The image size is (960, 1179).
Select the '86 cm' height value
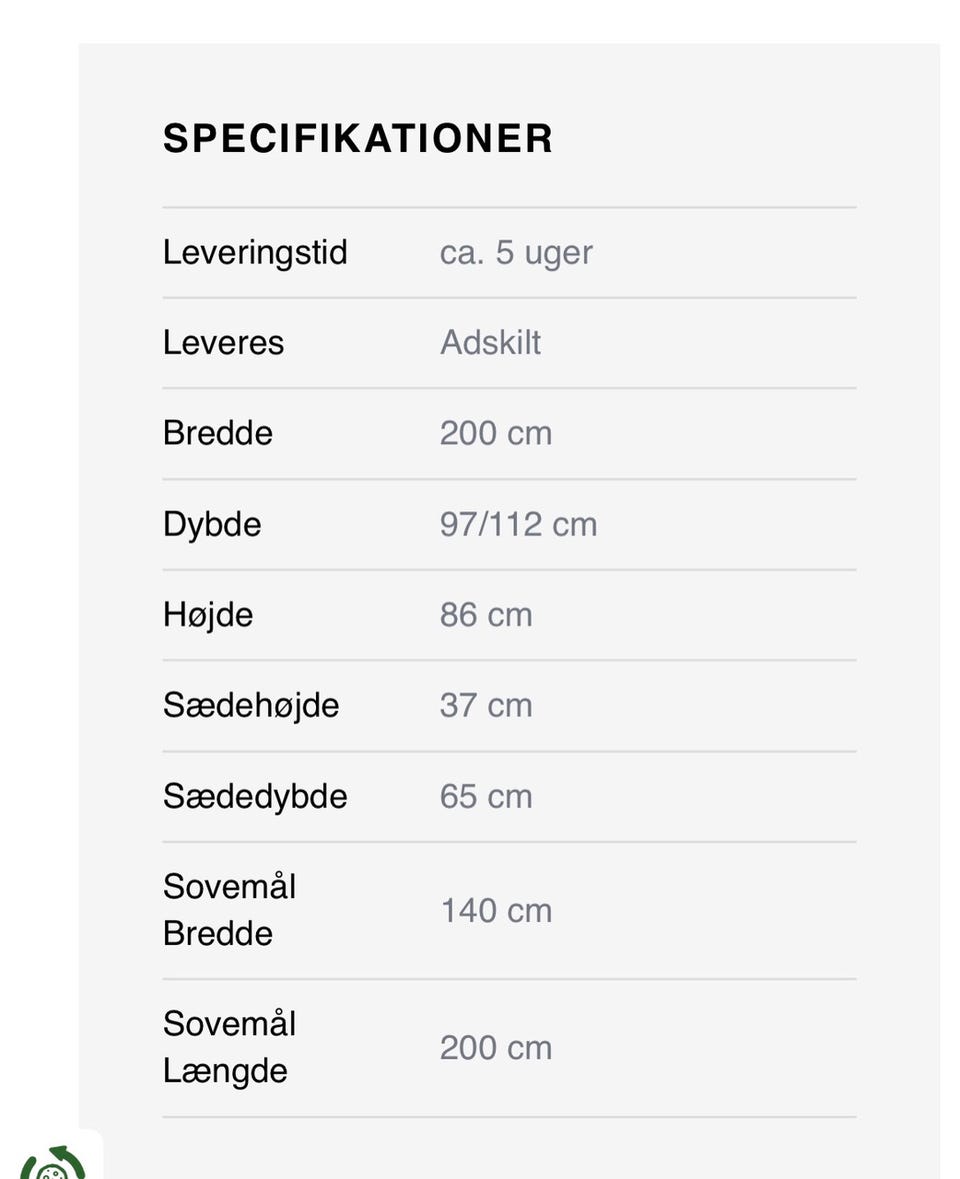[486, 614]
